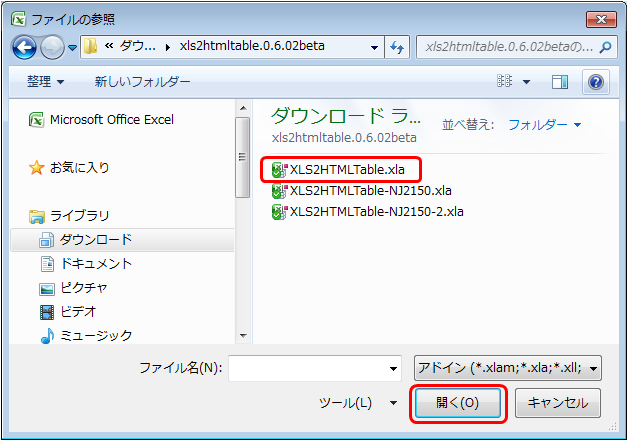Open the view options dropdown arrow
The width and height of the screenshot is (628, 441).
tap(527, 82)
